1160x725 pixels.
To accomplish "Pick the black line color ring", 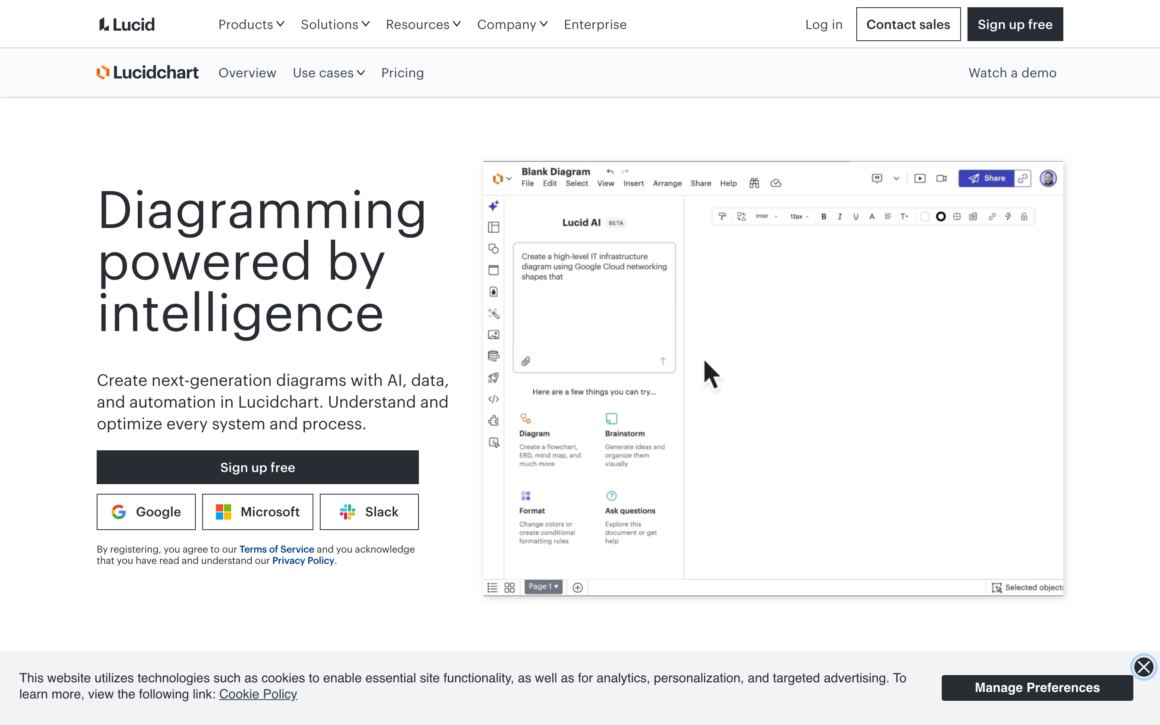I will 940,217.
